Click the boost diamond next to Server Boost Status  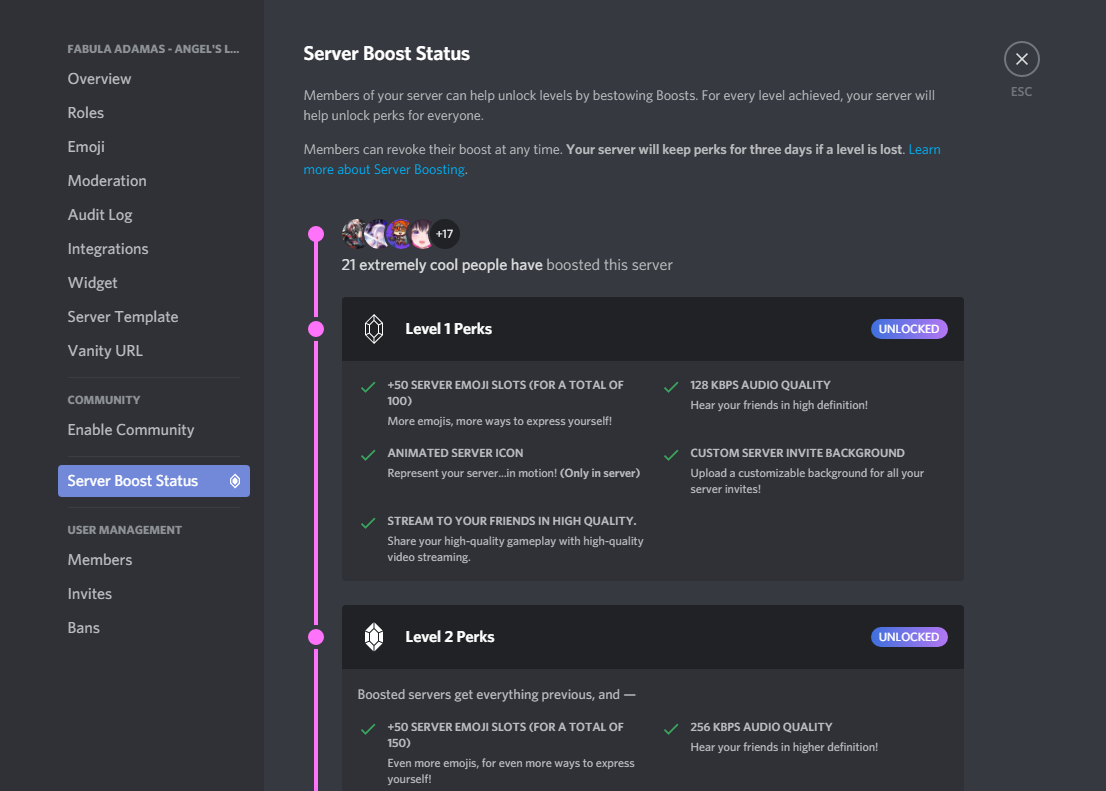tap(235, 481)
